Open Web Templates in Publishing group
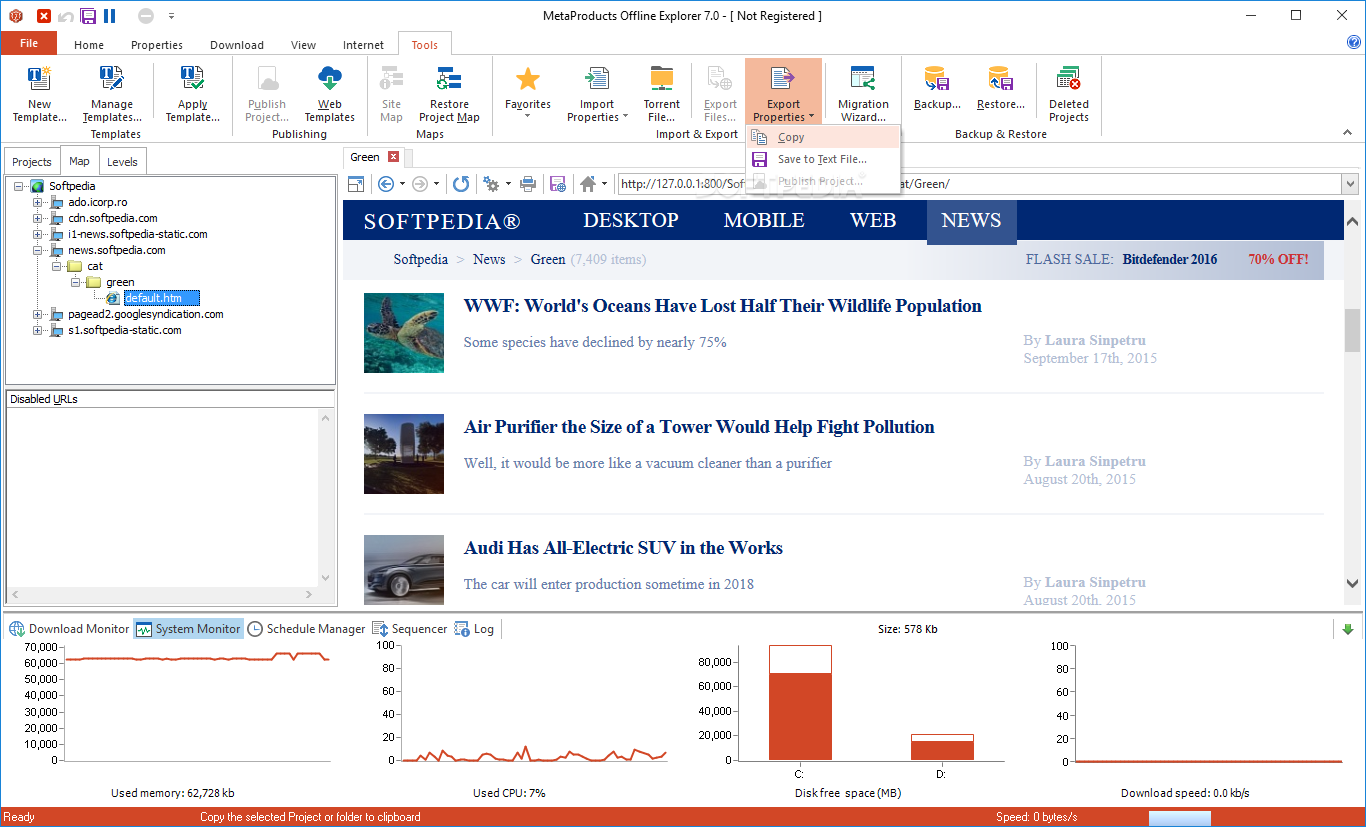The width and height of the screenshot is (1366, 827). pos(329,94)
